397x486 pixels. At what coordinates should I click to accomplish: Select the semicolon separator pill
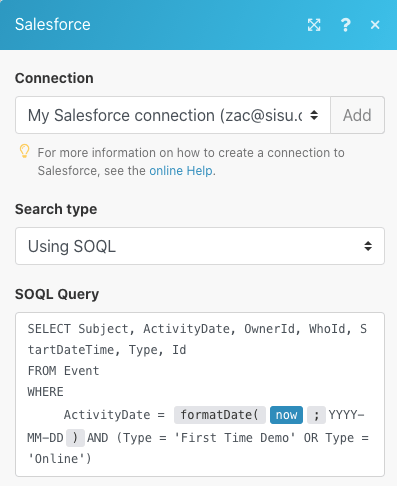click(316, 415)
